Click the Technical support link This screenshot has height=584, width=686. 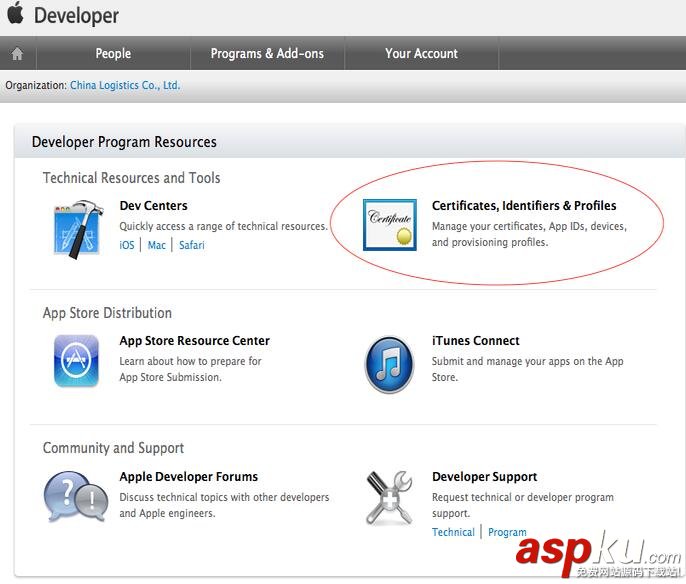pos(453,532)
